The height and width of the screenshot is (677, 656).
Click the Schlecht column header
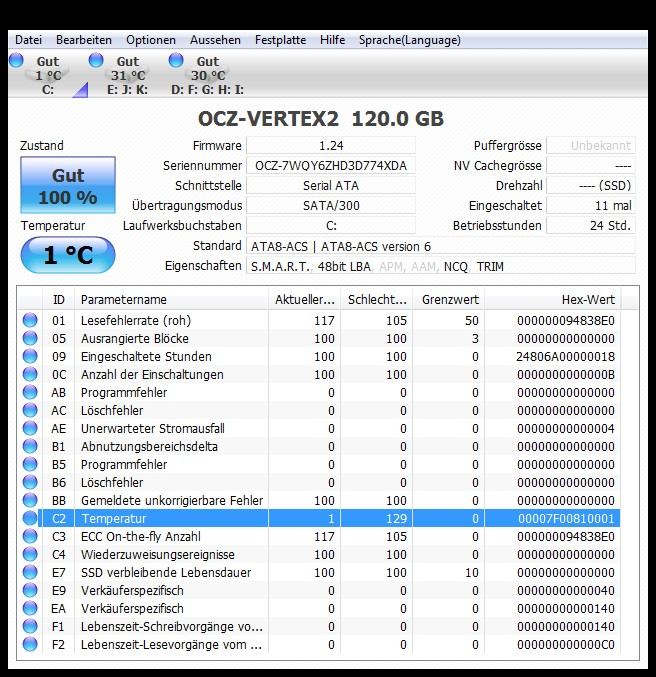pyautogui.click(x=377, y=299)
